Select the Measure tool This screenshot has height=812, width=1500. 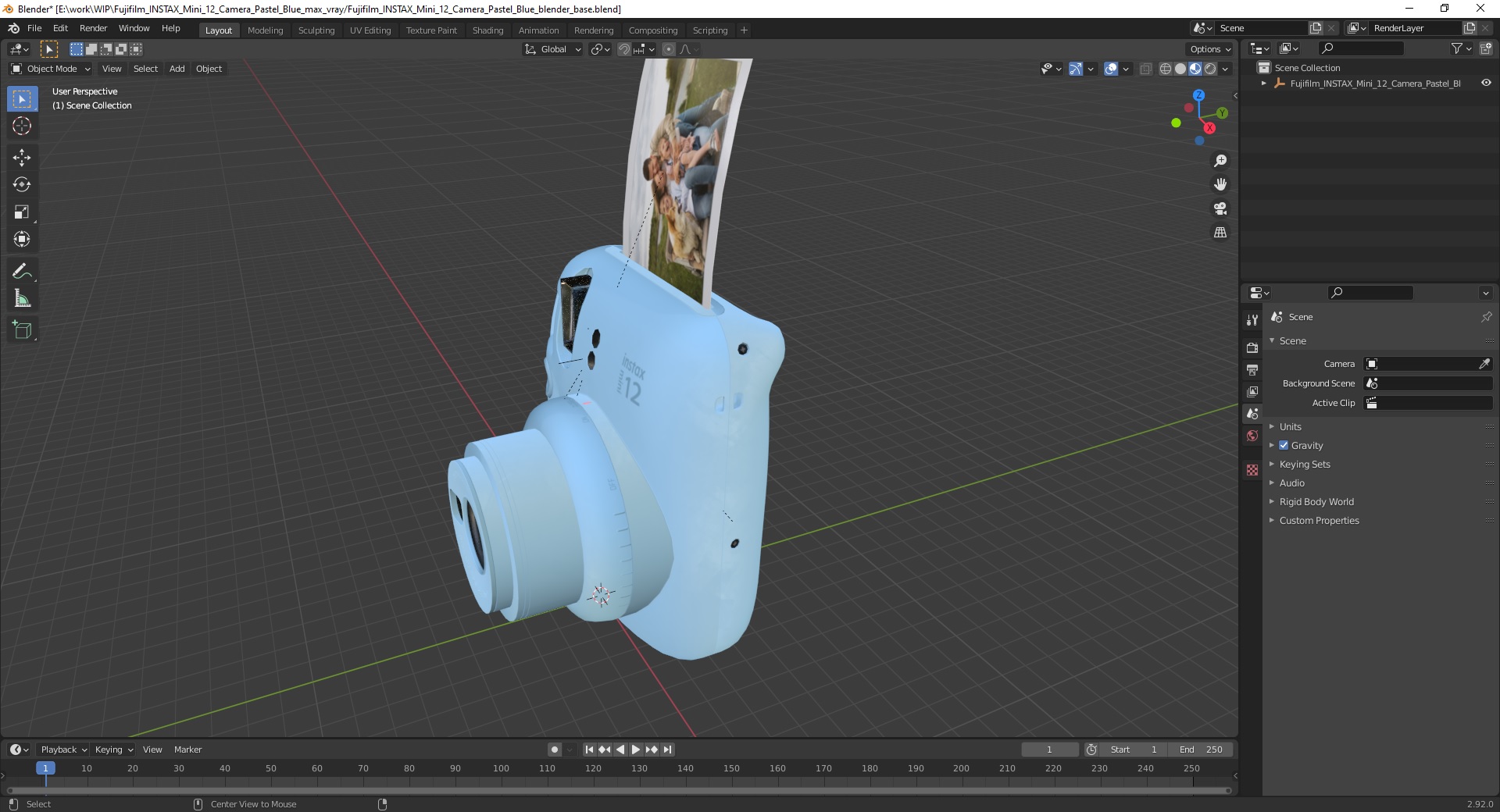click(x=22, y=299)
